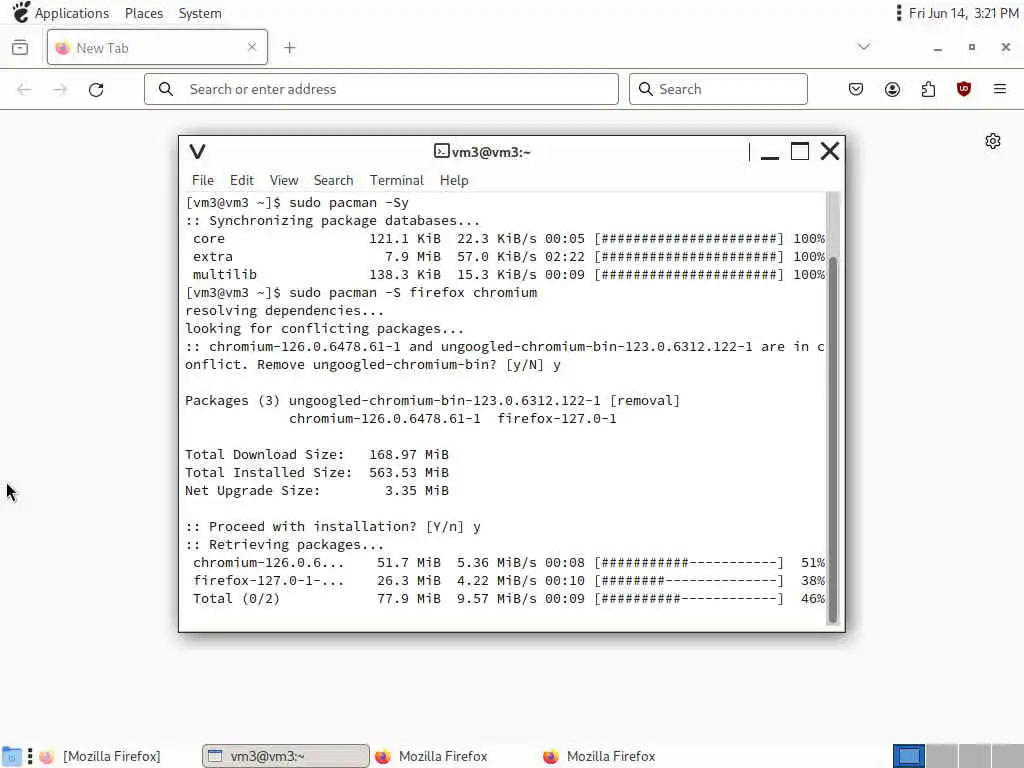Click the clock showing Fri Jun 14
Image resolution: width=1024 pixels, height=768 pixels.
963,13
